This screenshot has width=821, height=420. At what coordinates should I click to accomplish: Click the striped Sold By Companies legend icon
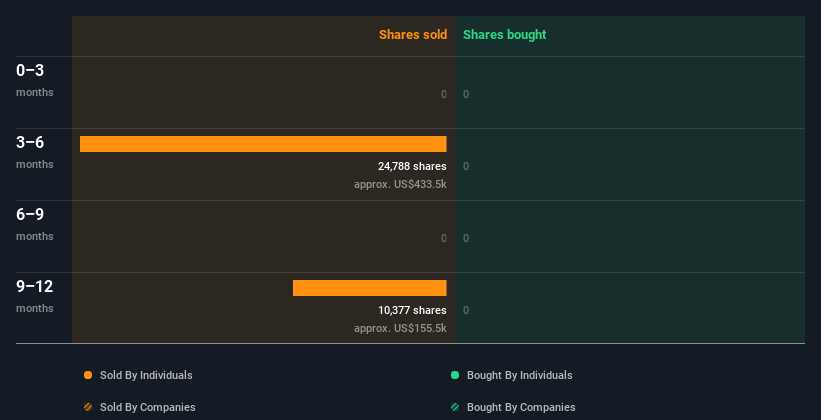[x=88, y=407]
